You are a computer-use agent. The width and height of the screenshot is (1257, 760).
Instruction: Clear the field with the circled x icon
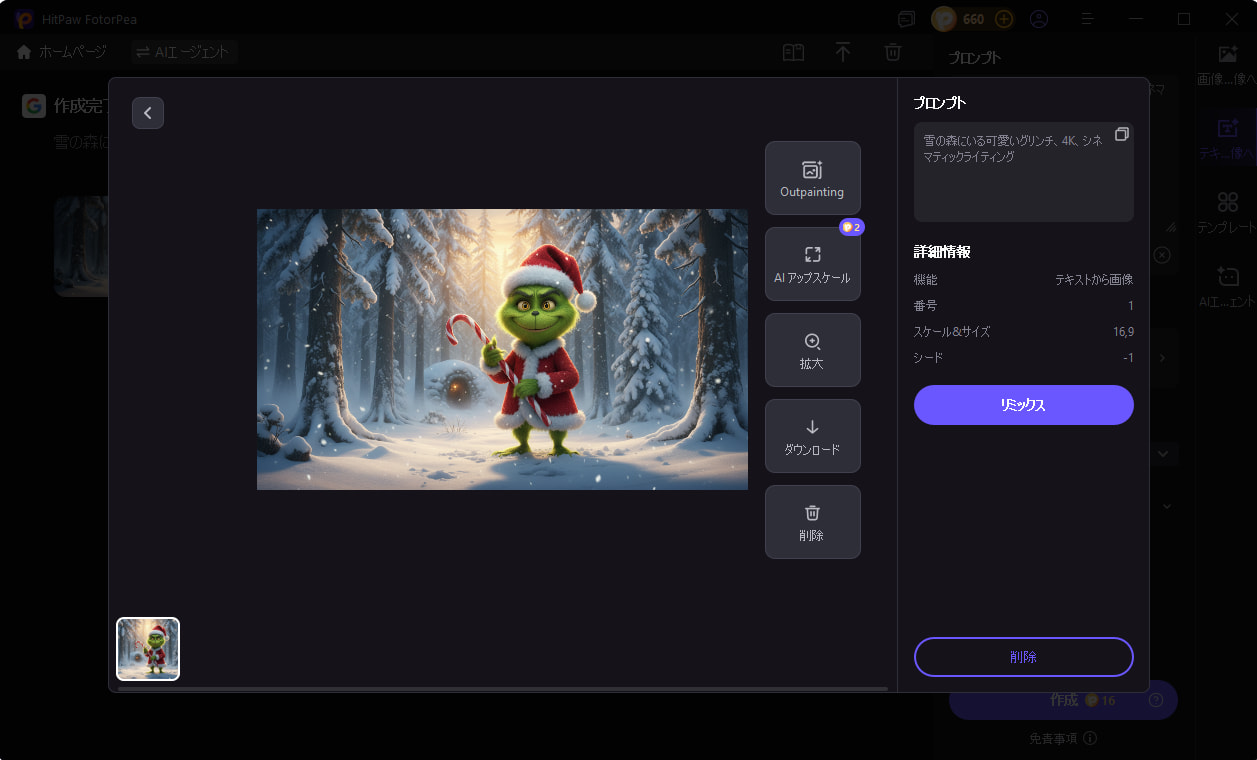click(1162, 255)
